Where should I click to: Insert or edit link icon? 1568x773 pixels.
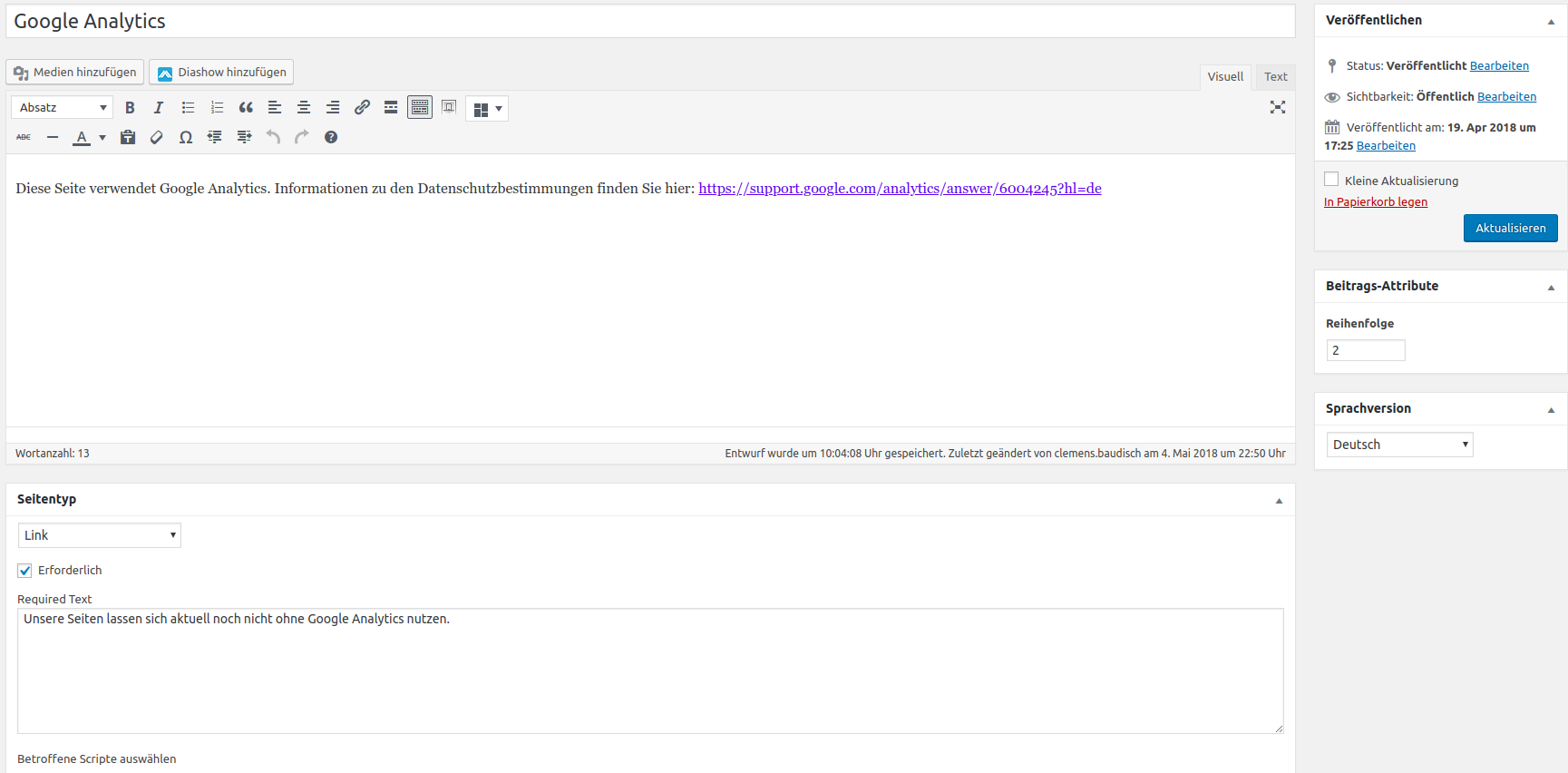[x=362, y=108]
